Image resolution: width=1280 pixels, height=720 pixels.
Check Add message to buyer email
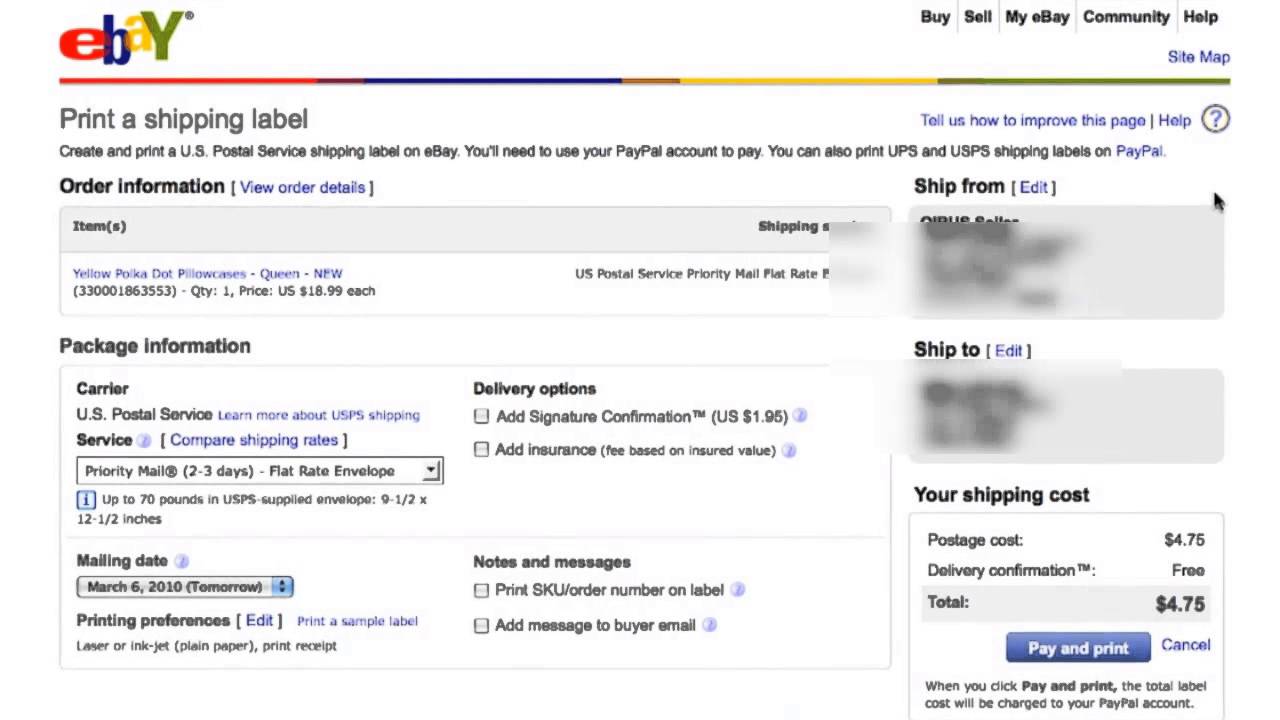tap(481, 625)
